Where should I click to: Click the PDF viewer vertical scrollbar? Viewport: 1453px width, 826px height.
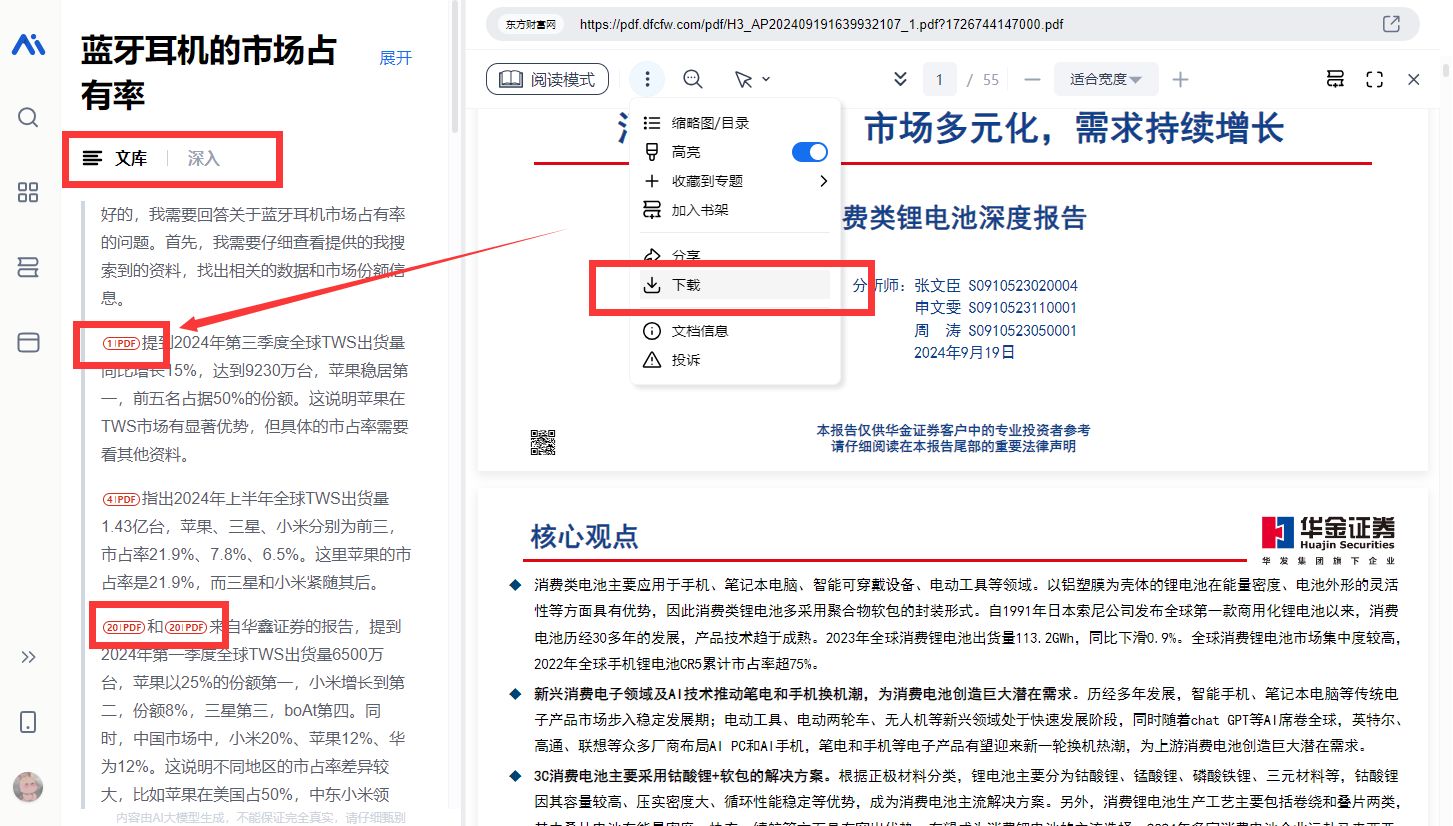[x=1446, y=72]
